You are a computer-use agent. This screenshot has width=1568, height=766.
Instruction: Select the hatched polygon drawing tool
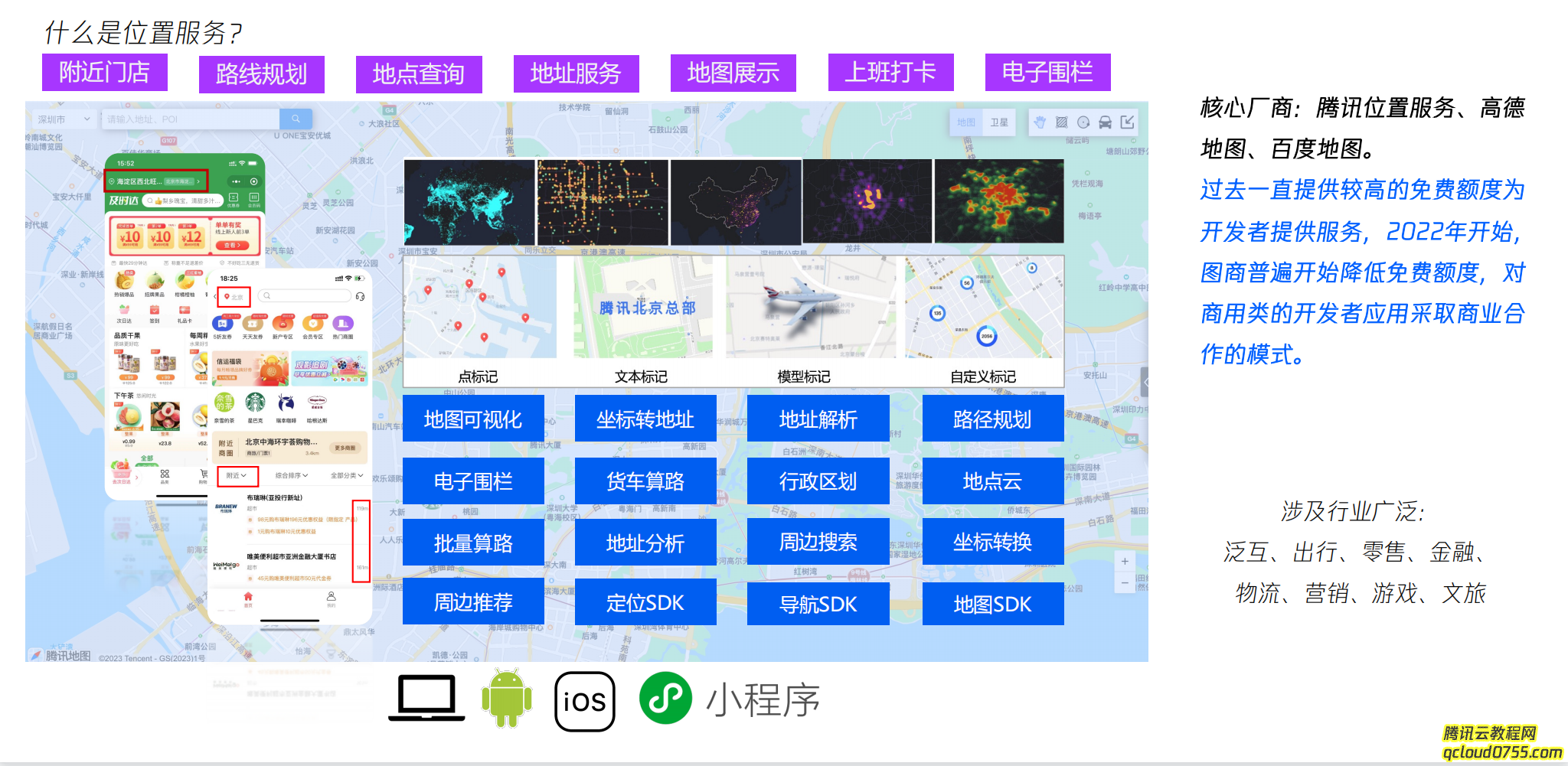pos(1061,122)
